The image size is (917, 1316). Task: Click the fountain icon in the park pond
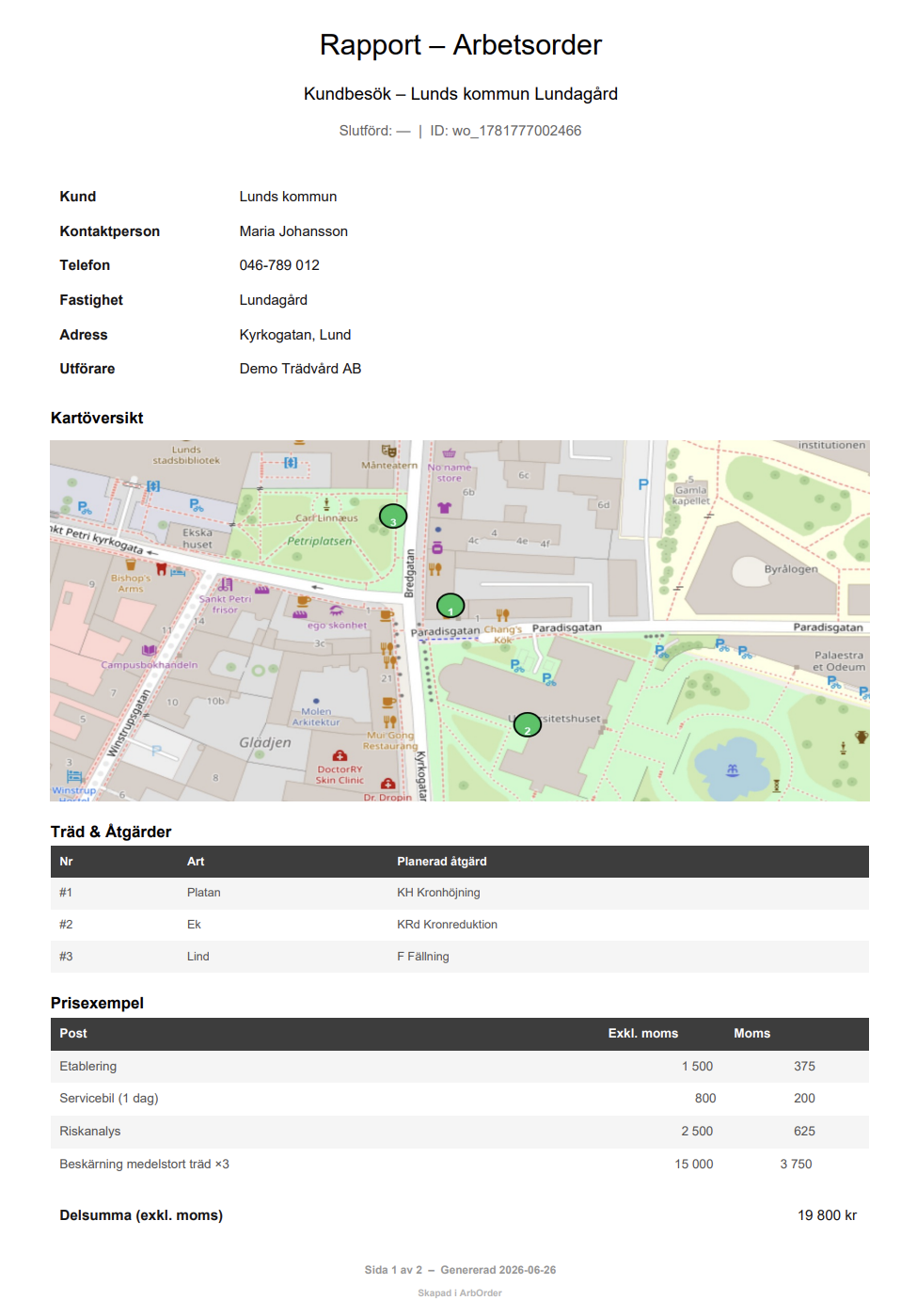(x=733, y=770)
